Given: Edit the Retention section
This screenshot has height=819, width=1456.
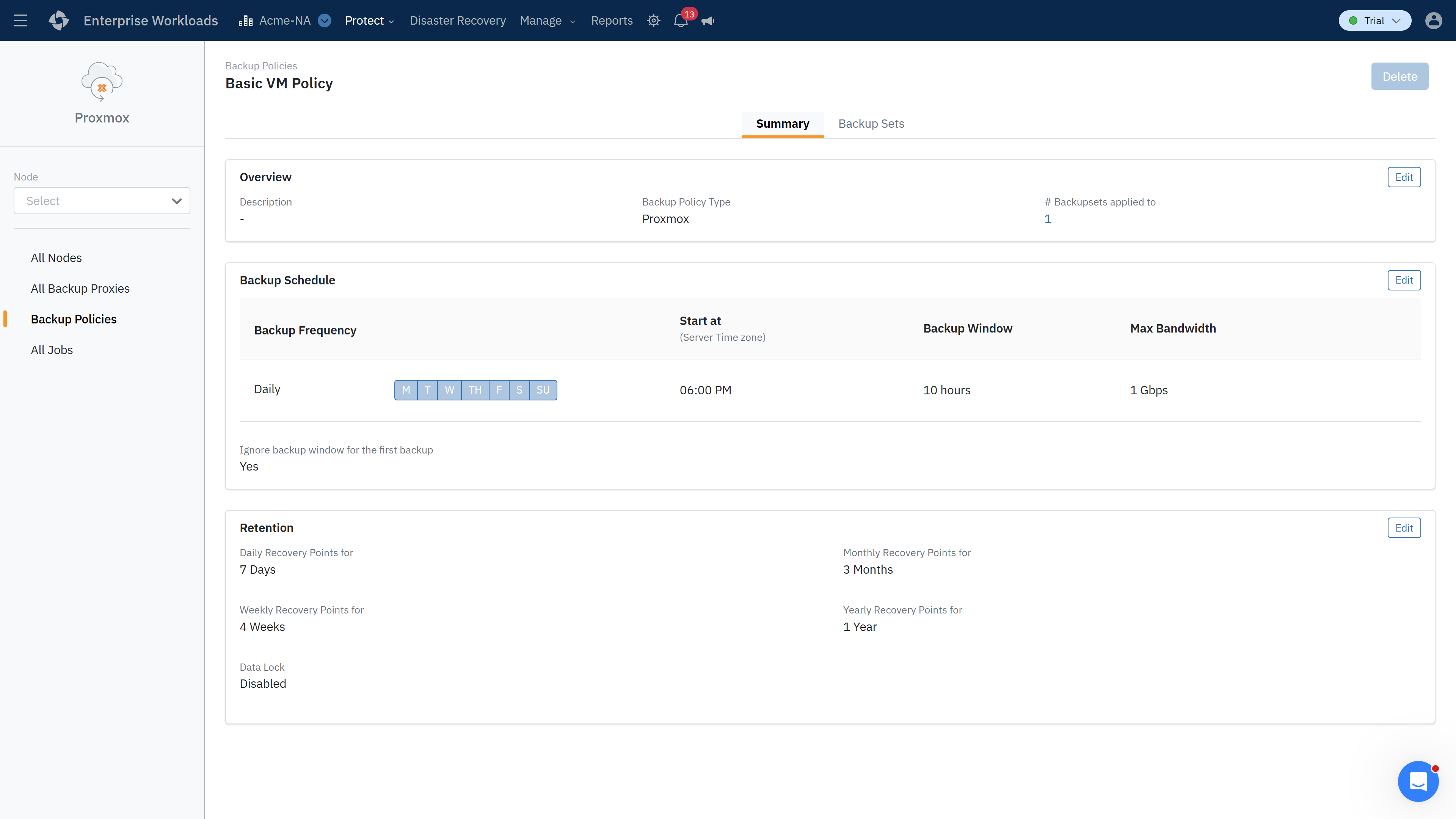Looking at the screenshot, I should pos(1404,528).
